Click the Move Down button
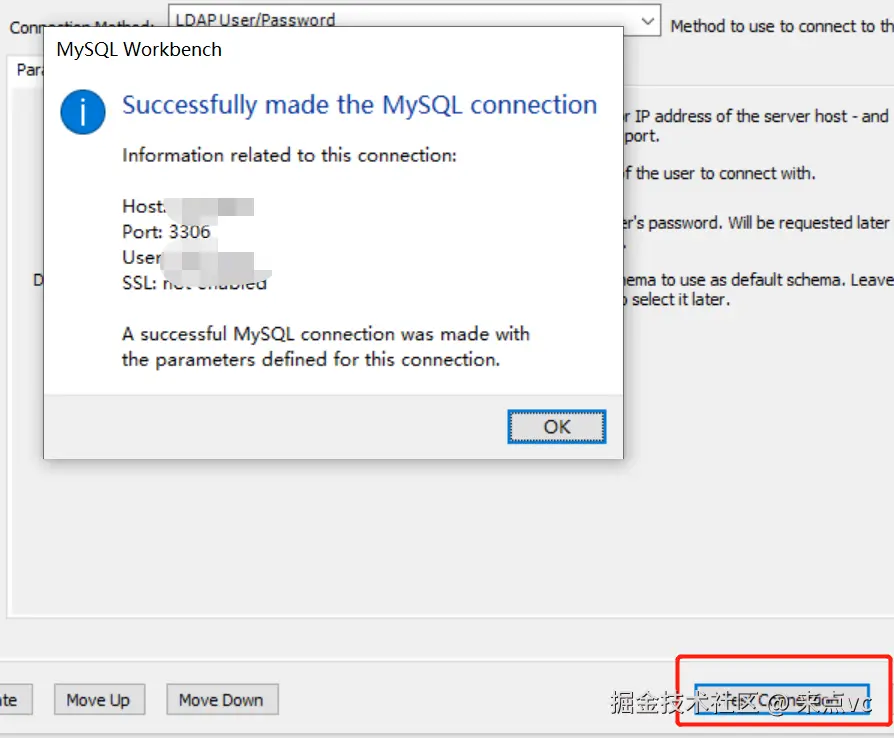This screenshot has height=738, width=894. point(222,699)
